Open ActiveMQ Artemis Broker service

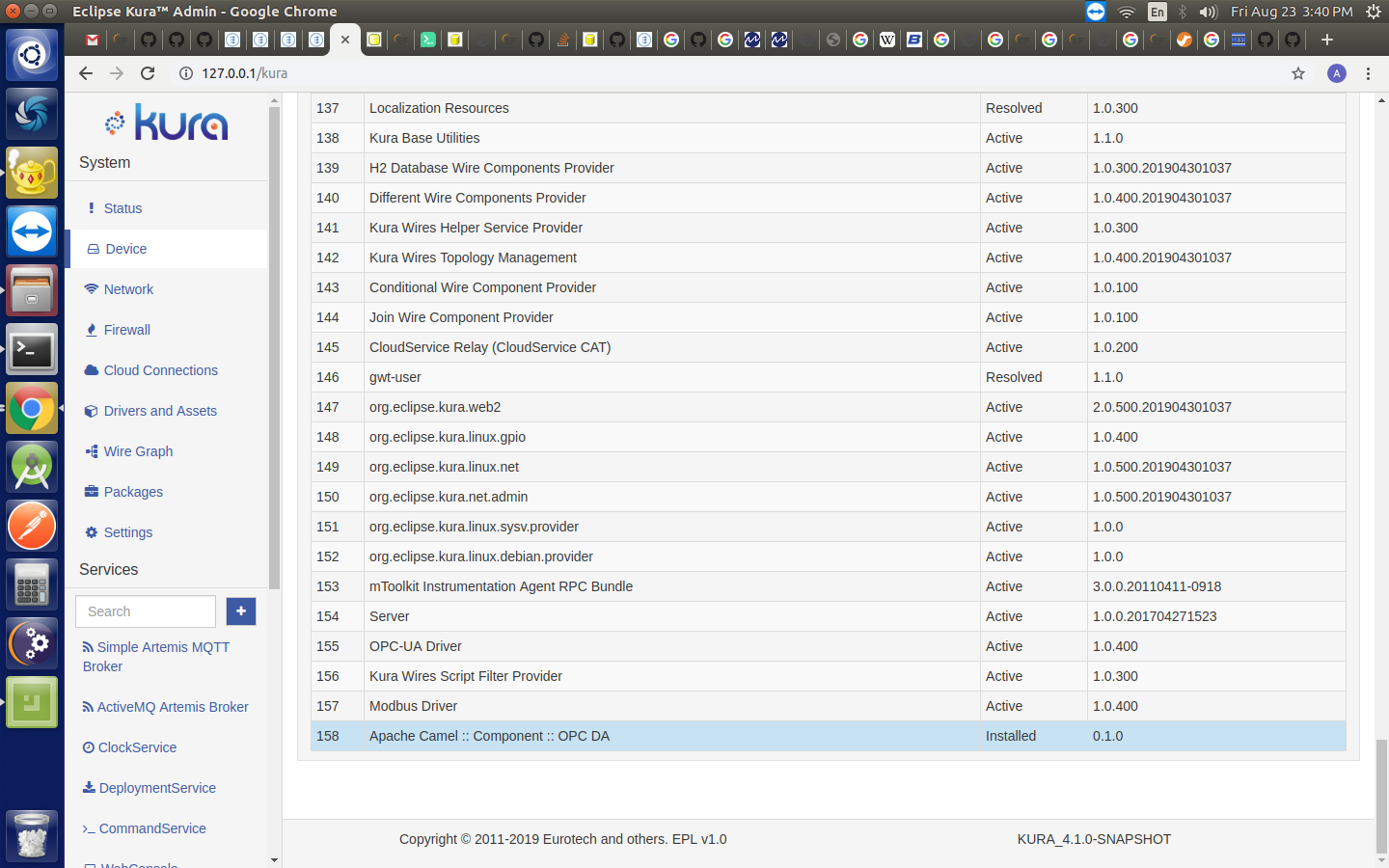coord(165,707)
